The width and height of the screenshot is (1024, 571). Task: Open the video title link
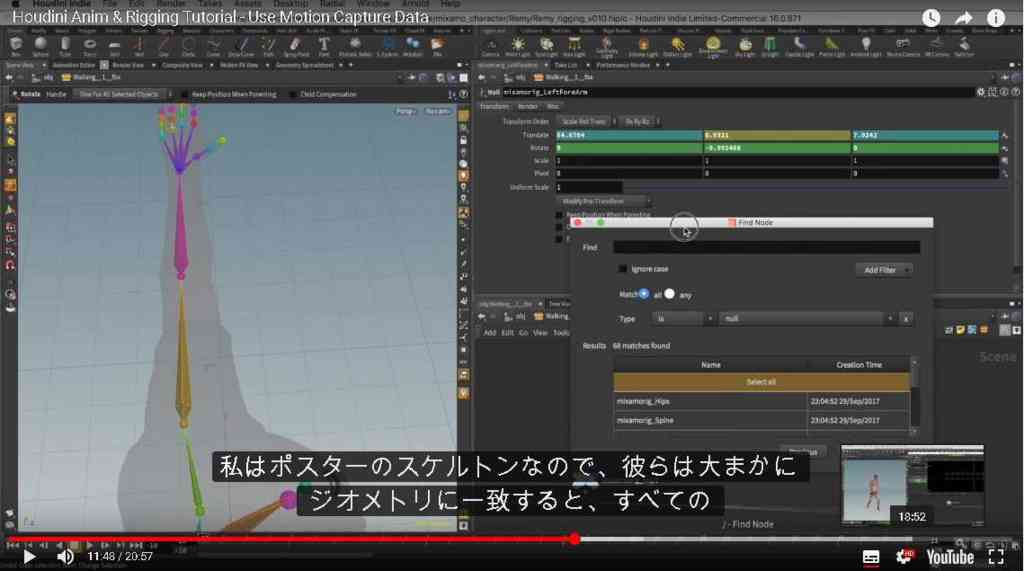coord(221,18)
